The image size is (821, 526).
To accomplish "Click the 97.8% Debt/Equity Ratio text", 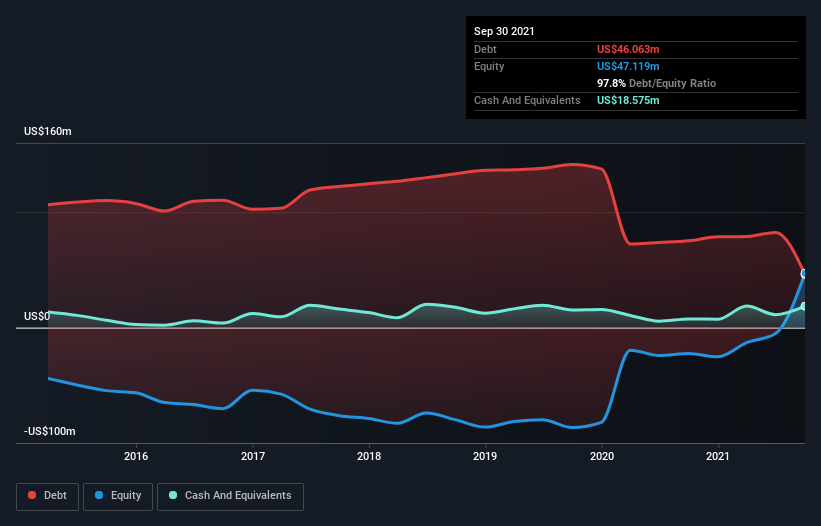I will (x=657, y=83).
